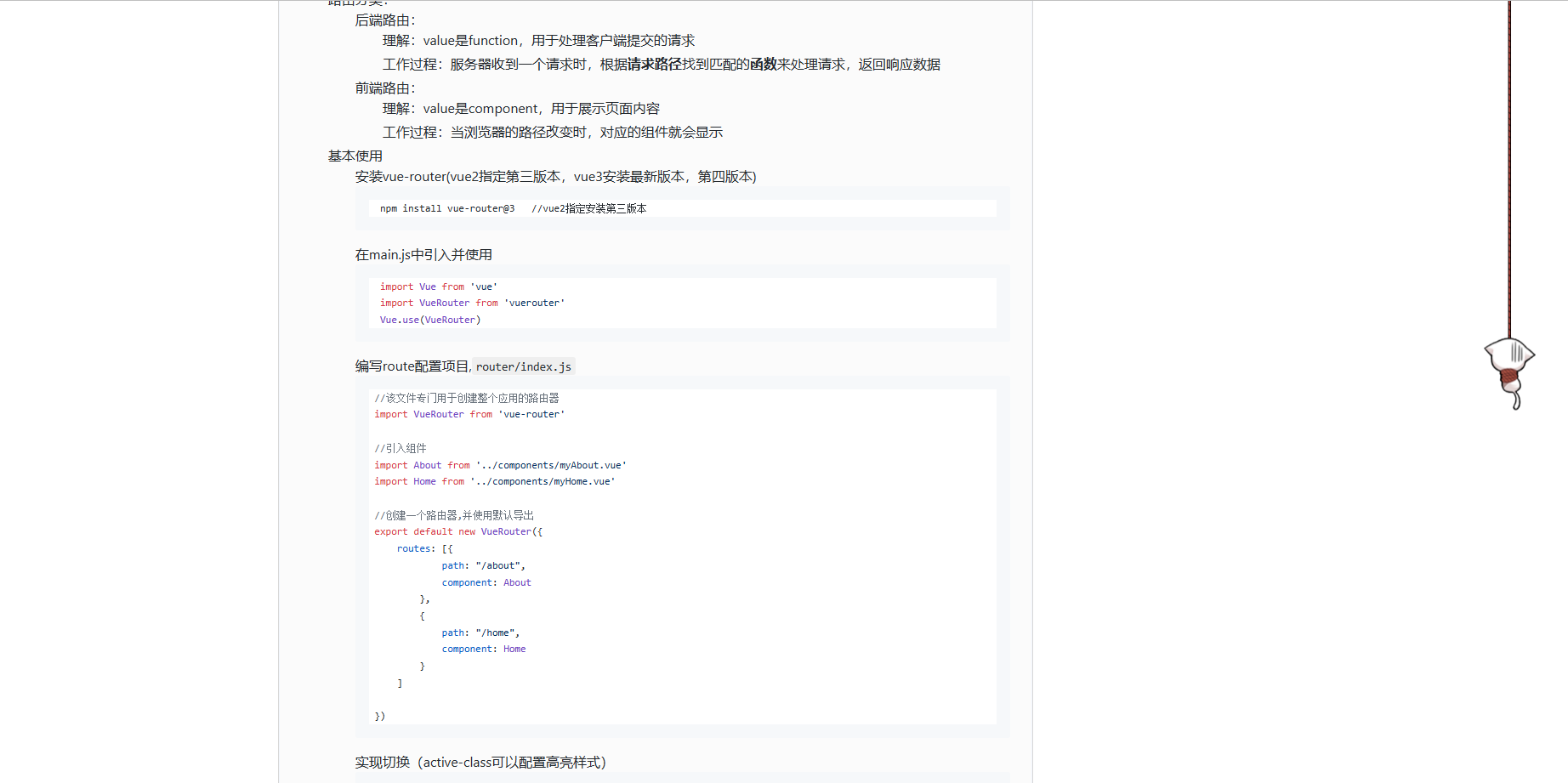Click the 'export default new VueRouter({' line
This screenshot has height=783, width=1568.
tap(458, 531)
